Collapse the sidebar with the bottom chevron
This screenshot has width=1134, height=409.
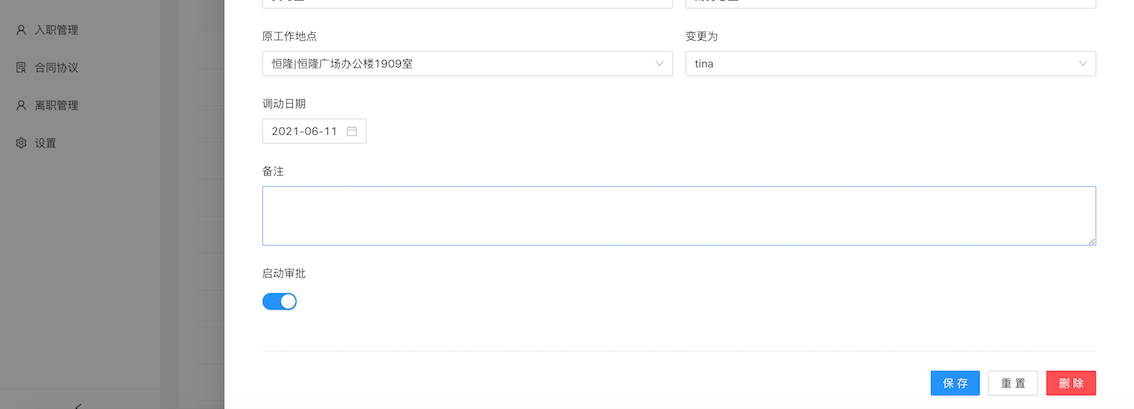click(x=79, y=405)
